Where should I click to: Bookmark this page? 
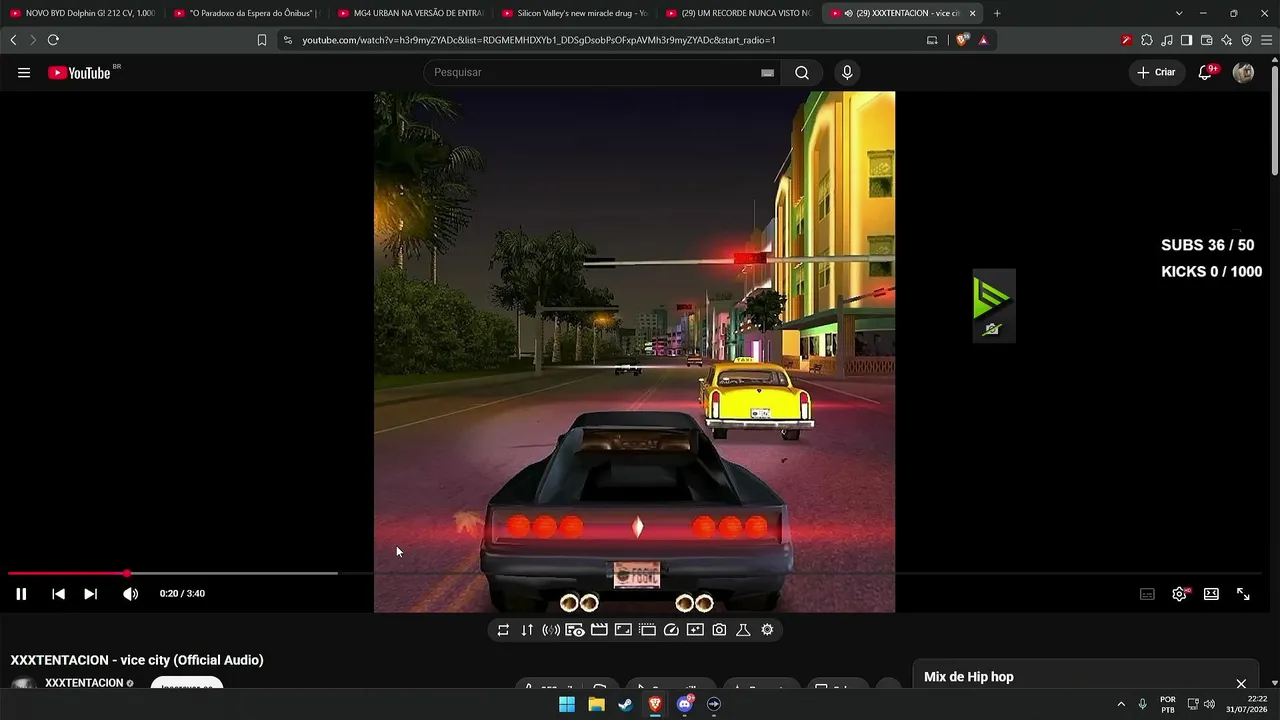click(262, 40)
